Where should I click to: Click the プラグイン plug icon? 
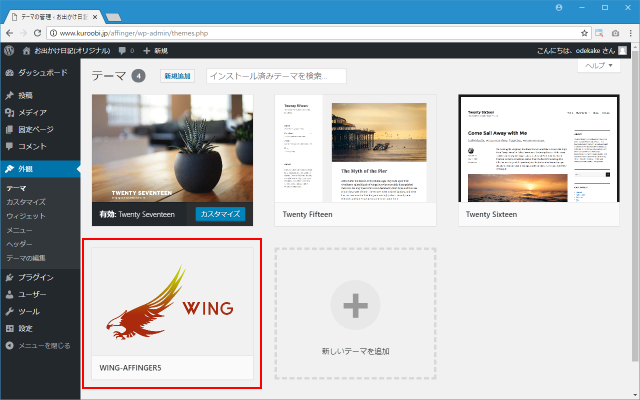(x=9, y=278)
